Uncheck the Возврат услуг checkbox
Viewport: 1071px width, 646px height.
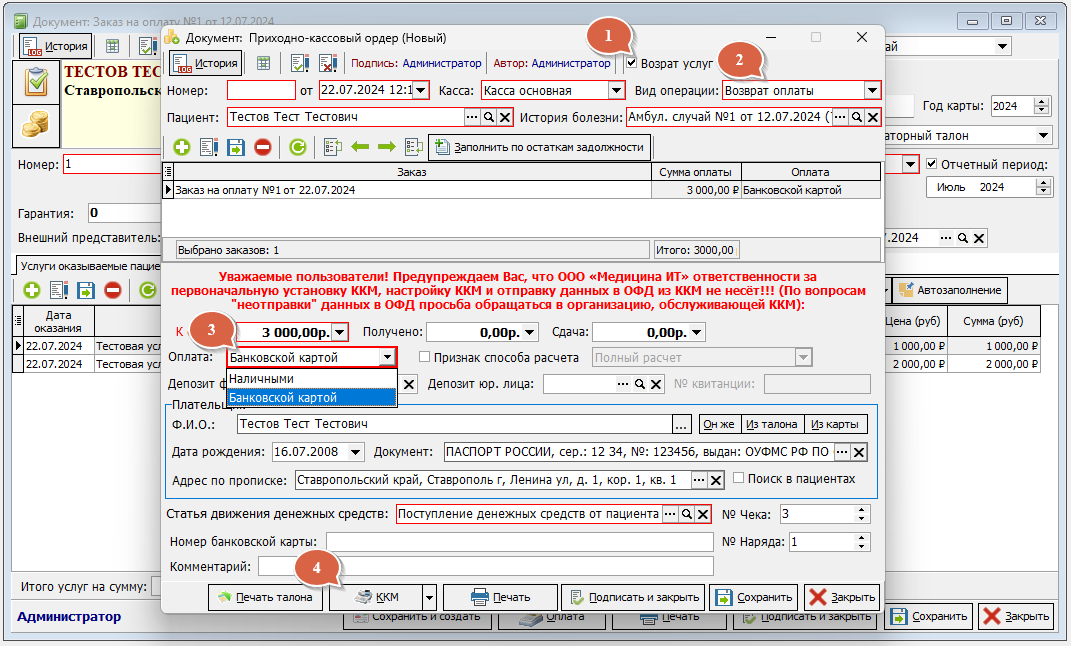click(631, 63)
